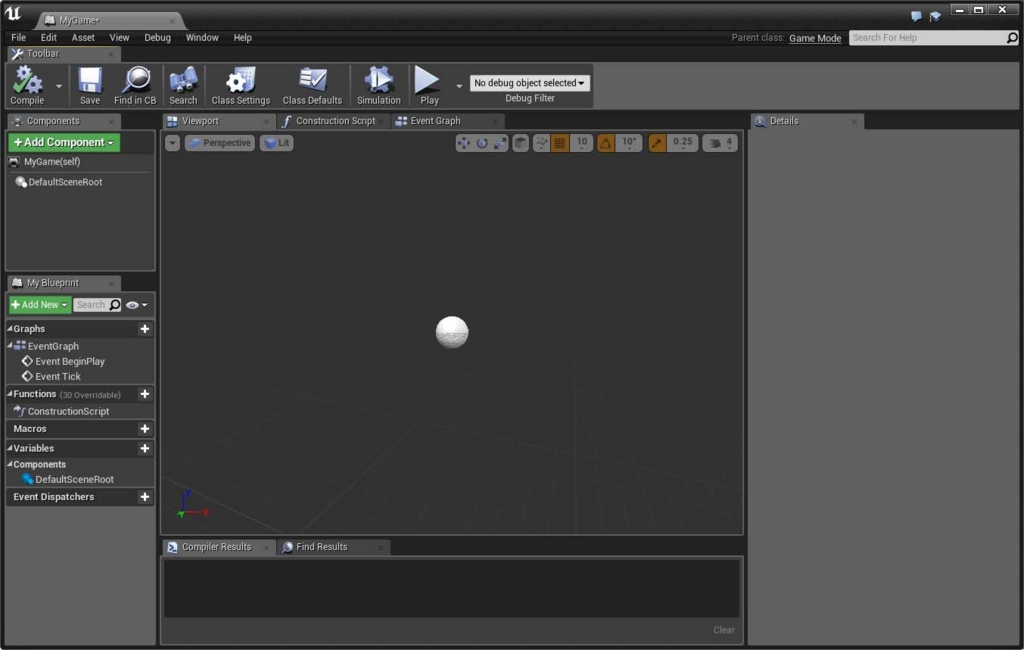The height and width of the screenshot is (650, 1024).
Task: Select the translate gizmo tool
Action: click(463, 143)
